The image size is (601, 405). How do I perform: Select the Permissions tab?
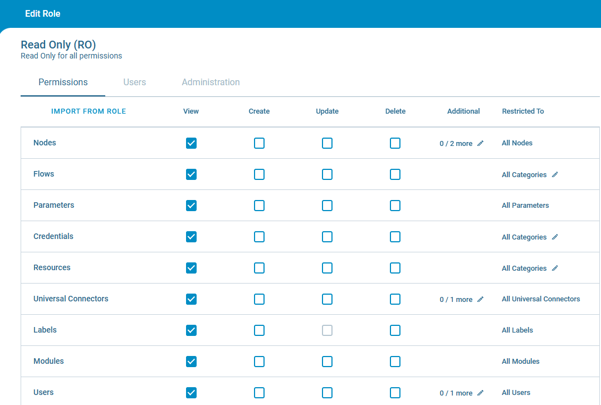63,82
